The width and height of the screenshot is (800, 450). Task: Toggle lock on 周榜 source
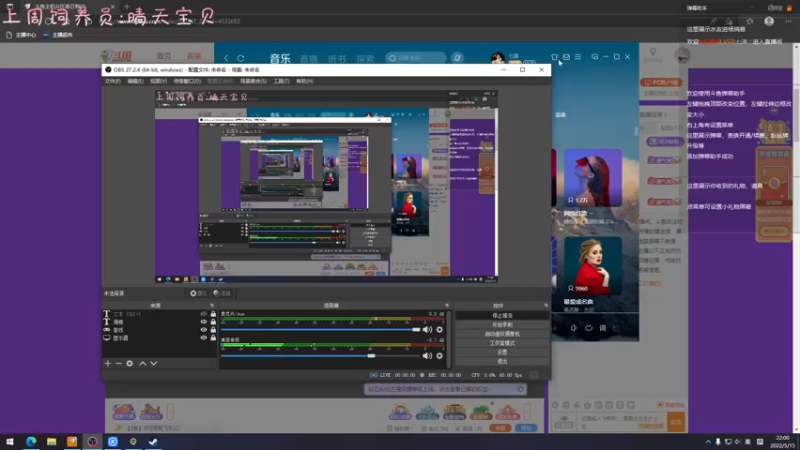213,322
